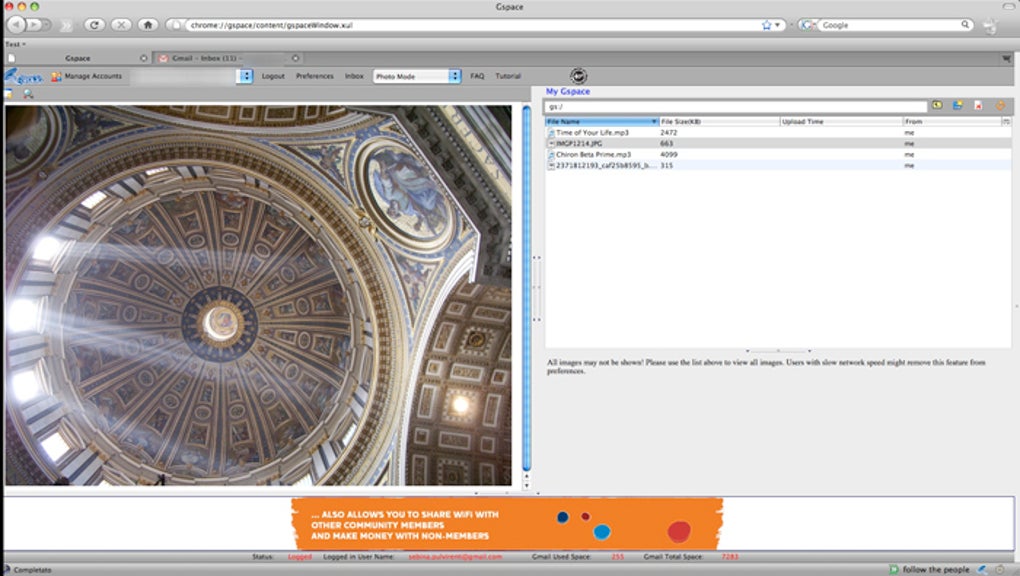This screenshot has height=576, width=1020.
Task: Reload the page with the refresh button
Action: coord(94,25)
